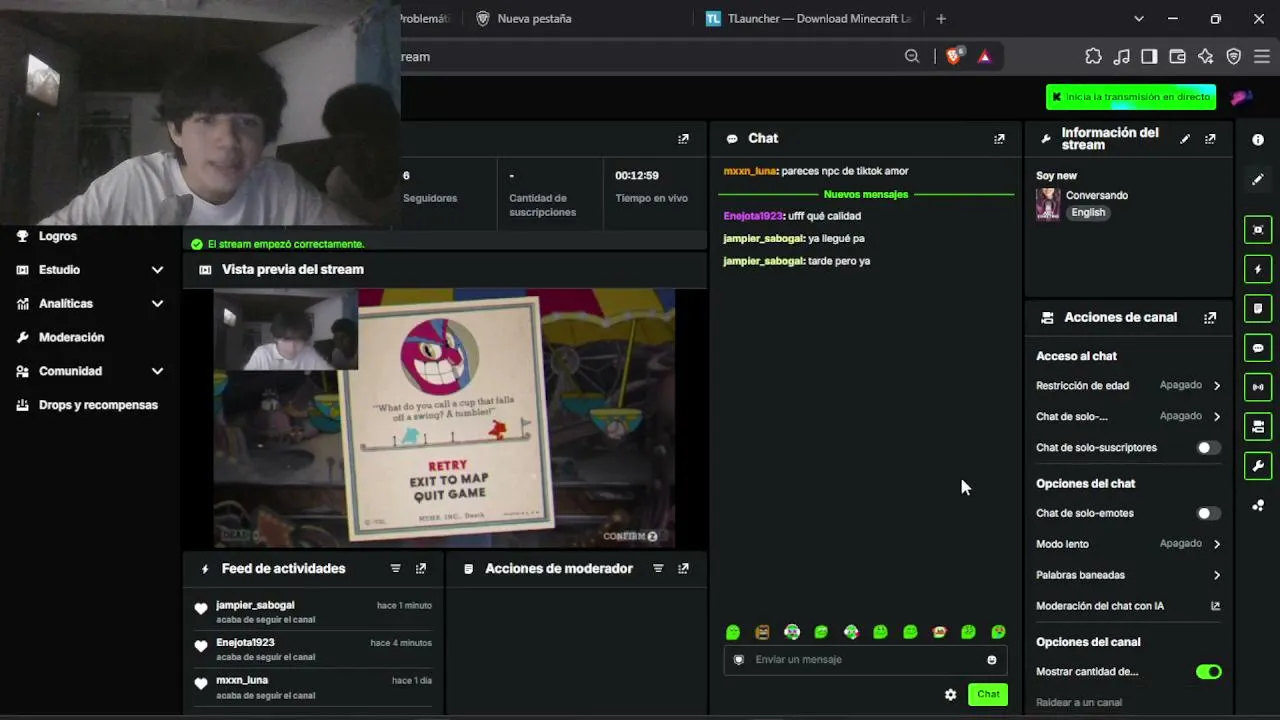This screenshot has height=720, width=1280.
Task: Enable Chat de solo-suscriptores
Action: [x=1209, y=448]
